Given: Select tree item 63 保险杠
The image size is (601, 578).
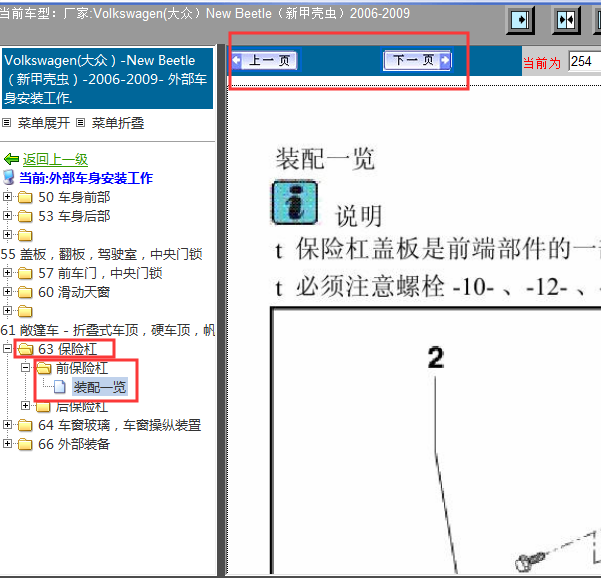Looking at the screenshot, I should click(67, 349).
